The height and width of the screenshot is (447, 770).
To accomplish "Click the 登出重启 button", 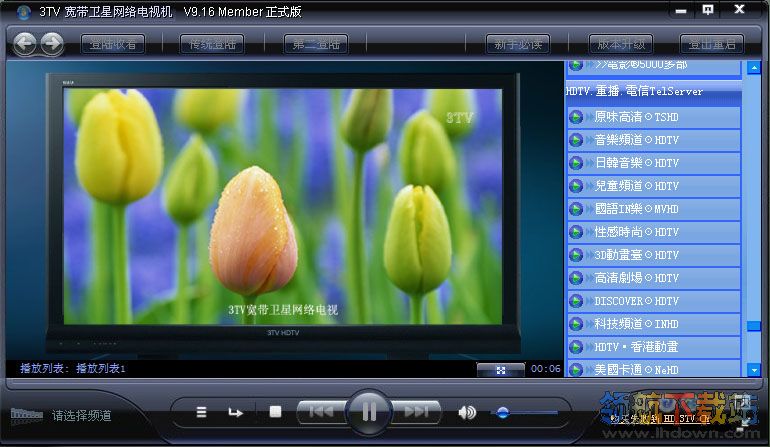I will click(712, 44).
